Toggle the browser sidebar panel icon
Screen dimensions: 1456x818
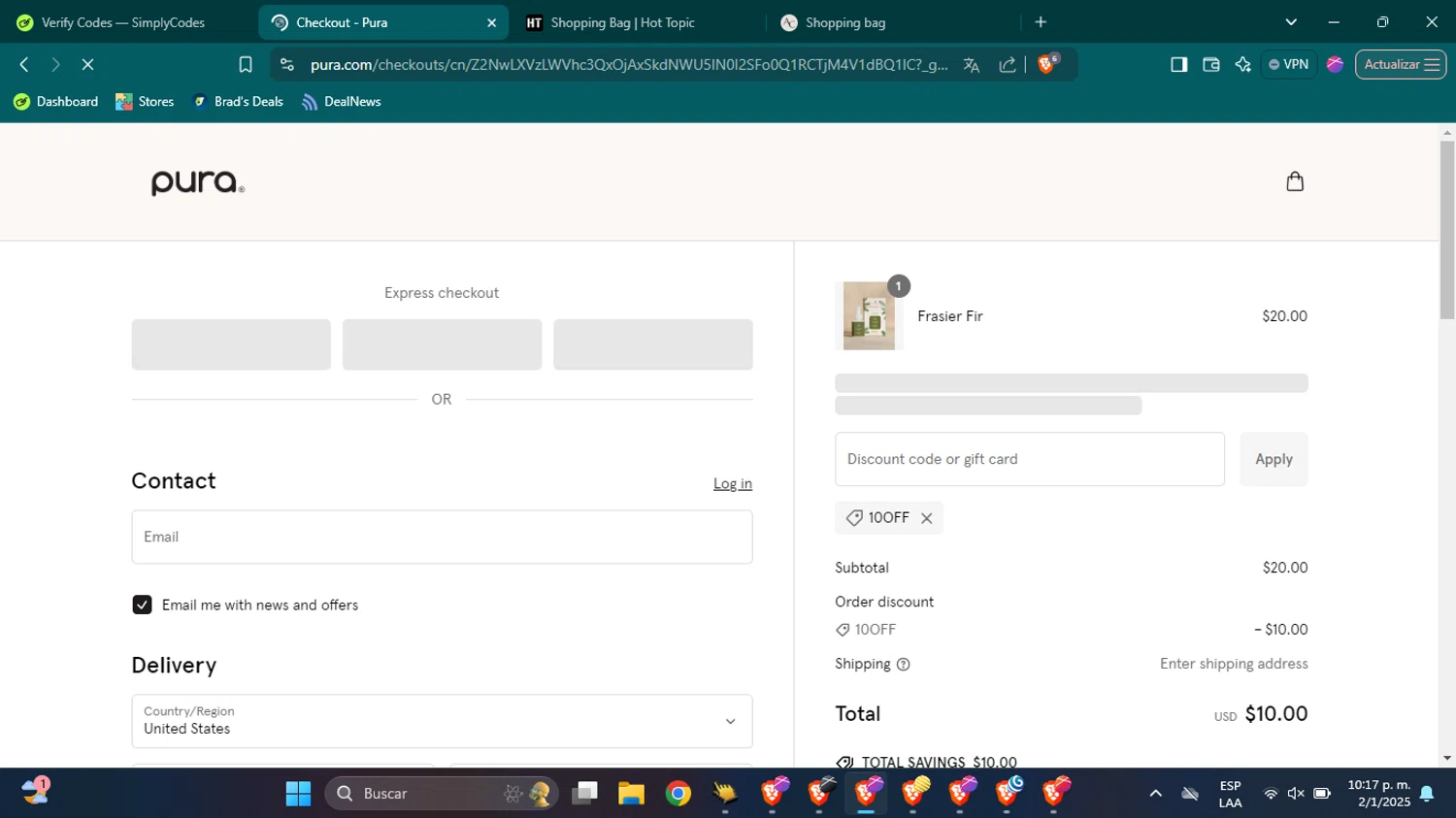pyautogui.click(x=1178, y=64)
